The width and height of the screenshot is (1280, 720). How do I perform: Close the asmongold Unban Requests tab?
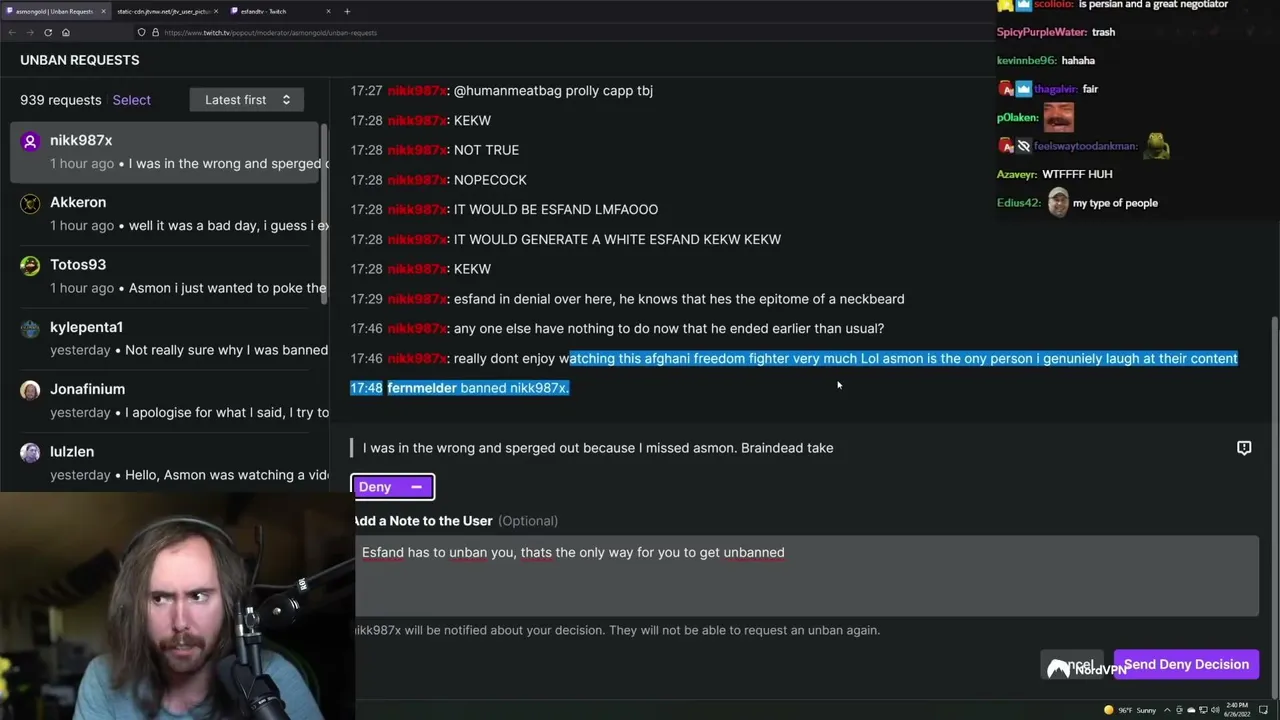point(102,11)
